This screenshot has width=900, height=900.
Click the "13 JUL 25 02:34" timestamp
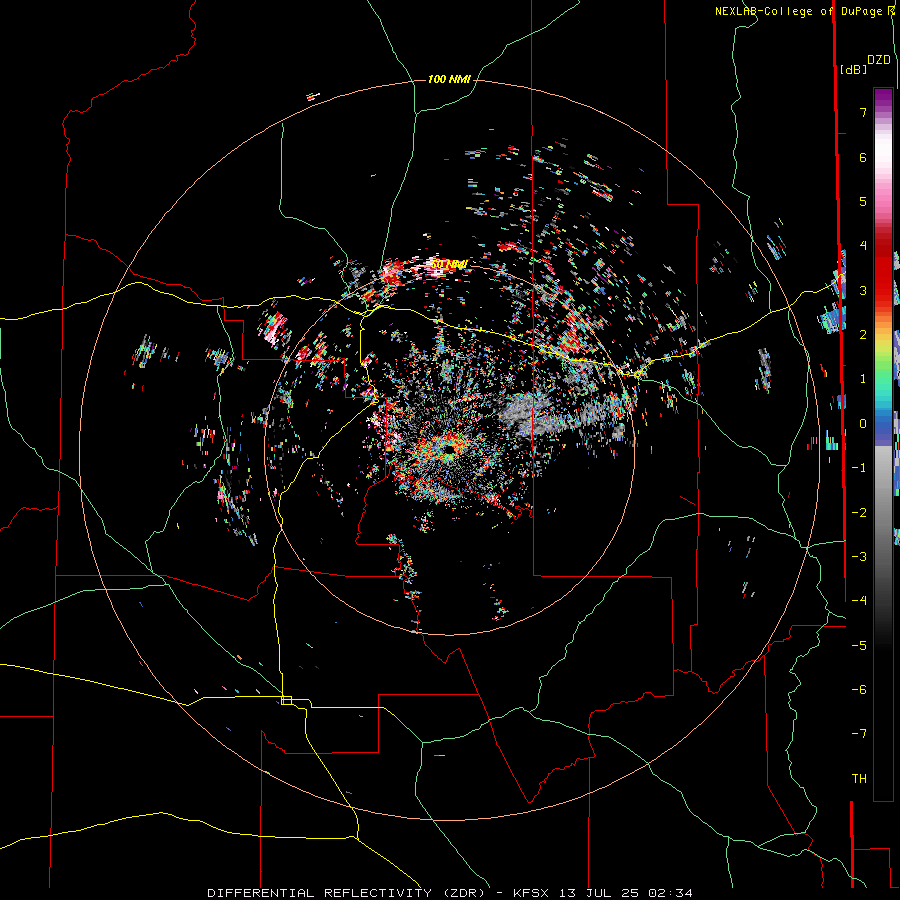(x=626, y=893)
